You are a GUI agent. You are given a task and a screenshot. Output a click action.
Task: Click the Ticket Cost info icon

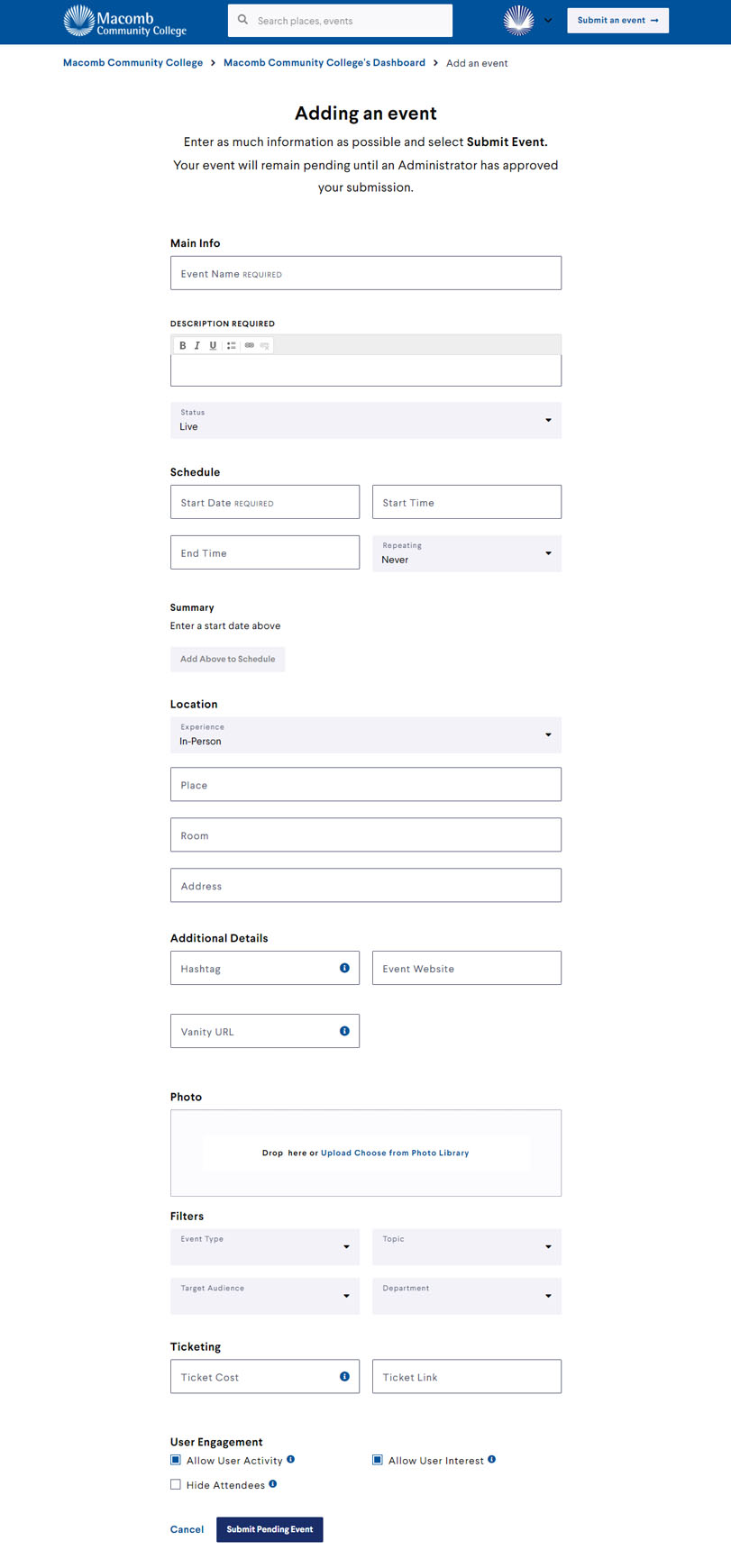tap(344, 1376)
